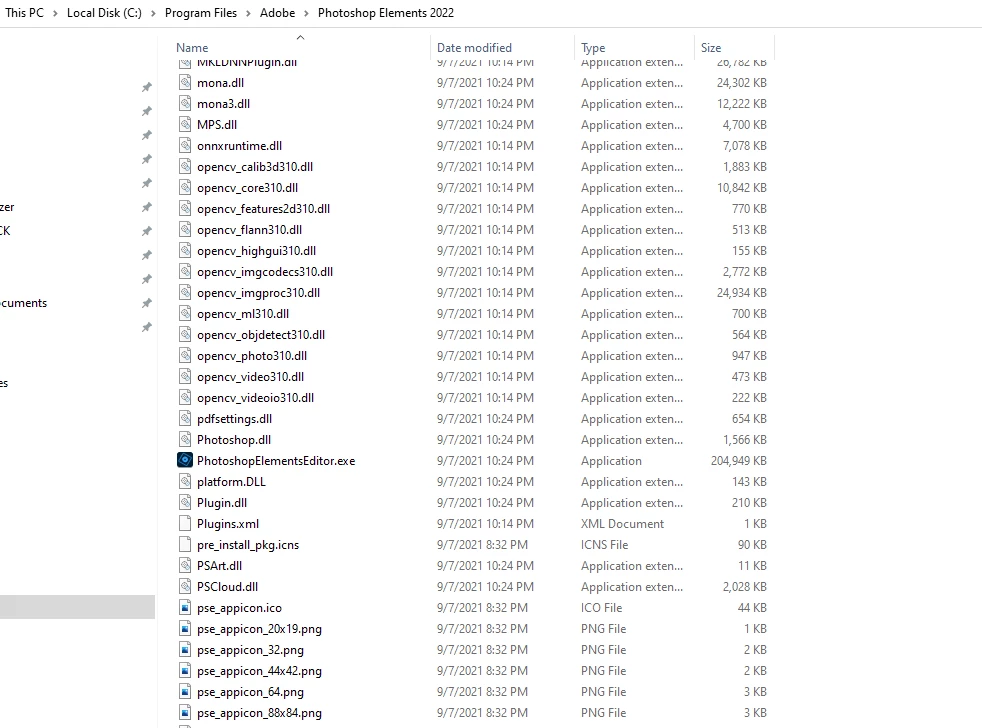Sort by the Size column header
This screenshot has width=982, height=728.
pos(711,48)
